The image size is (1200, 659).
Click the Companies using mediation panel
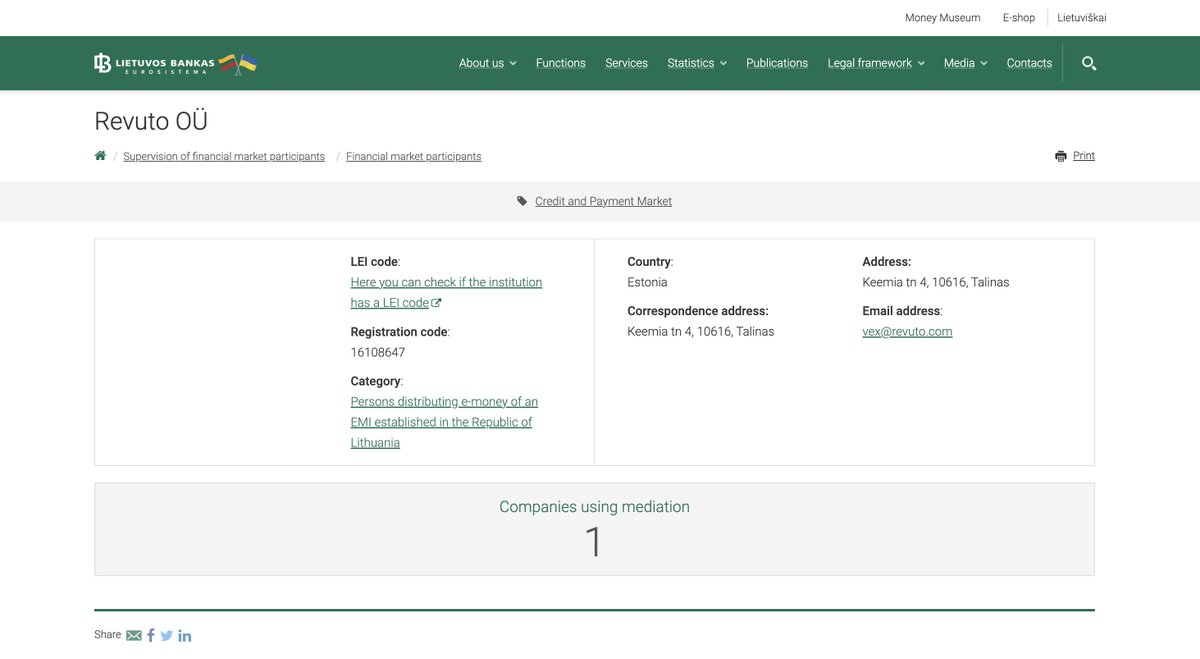[x=594, y=529]
